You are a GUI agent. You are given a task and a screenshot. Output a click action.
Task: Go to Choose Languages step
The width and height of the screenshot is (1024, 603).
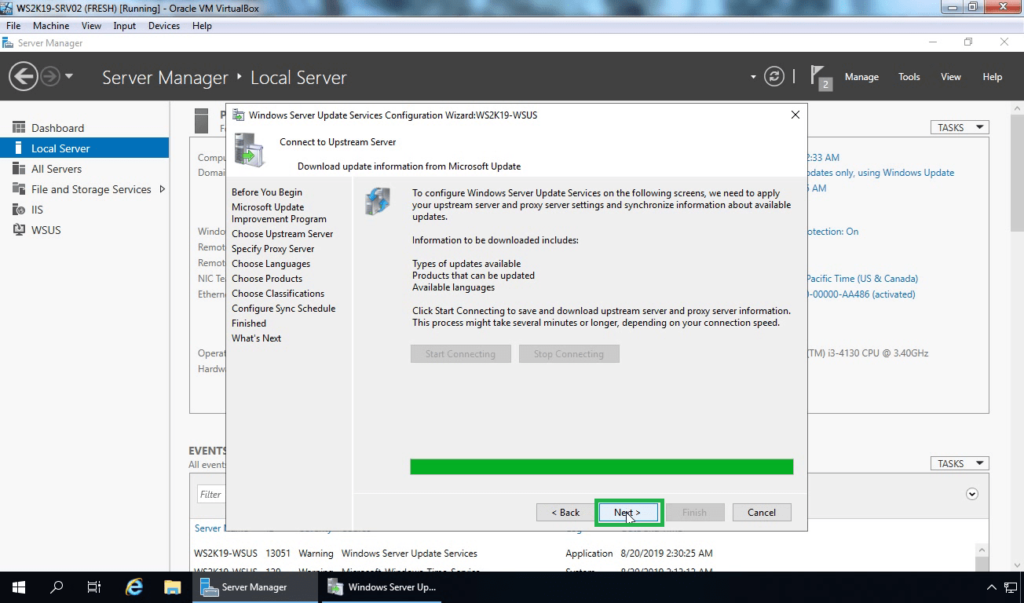pyautogui.click(x=270, y=263)
